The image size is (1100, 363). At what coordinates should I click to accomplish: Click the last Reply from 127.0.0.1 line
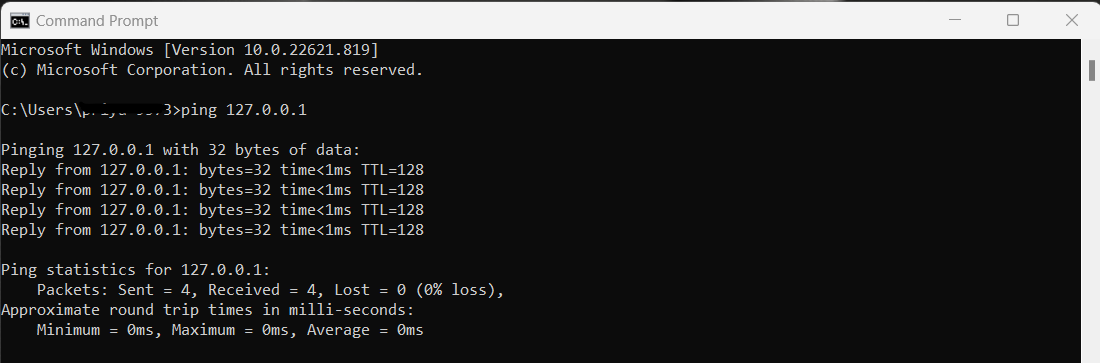pos(213,230)
